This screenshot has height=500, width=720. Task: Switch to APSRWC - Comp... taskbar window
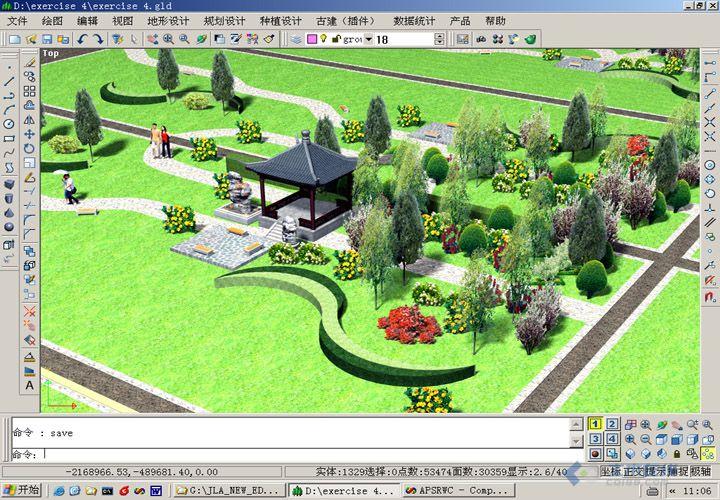coord(458,490)
